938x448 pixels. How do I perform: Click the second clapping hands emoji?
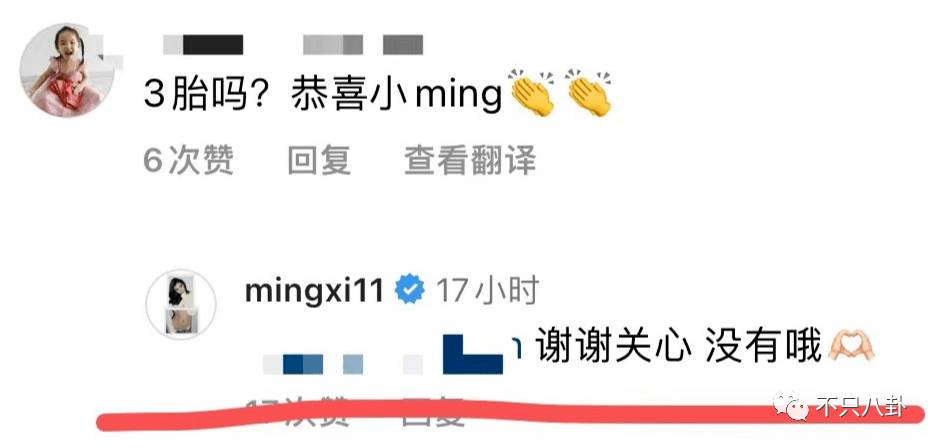[589, 93]
